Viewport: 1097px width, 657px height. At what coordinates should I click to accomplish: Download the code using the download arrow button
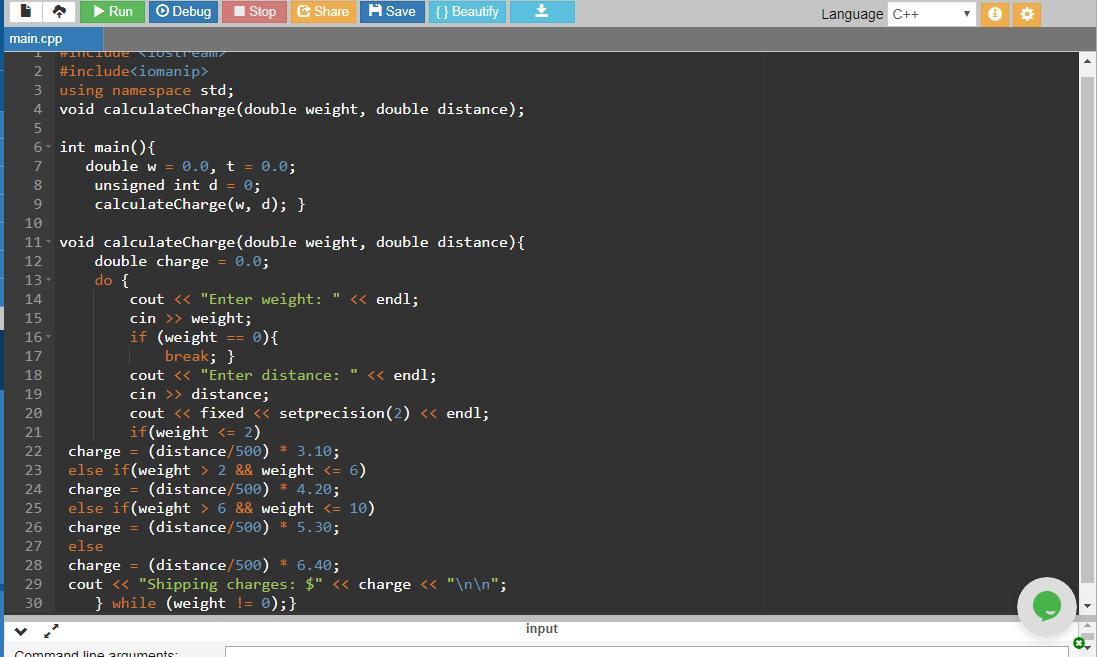pos(541,12)
